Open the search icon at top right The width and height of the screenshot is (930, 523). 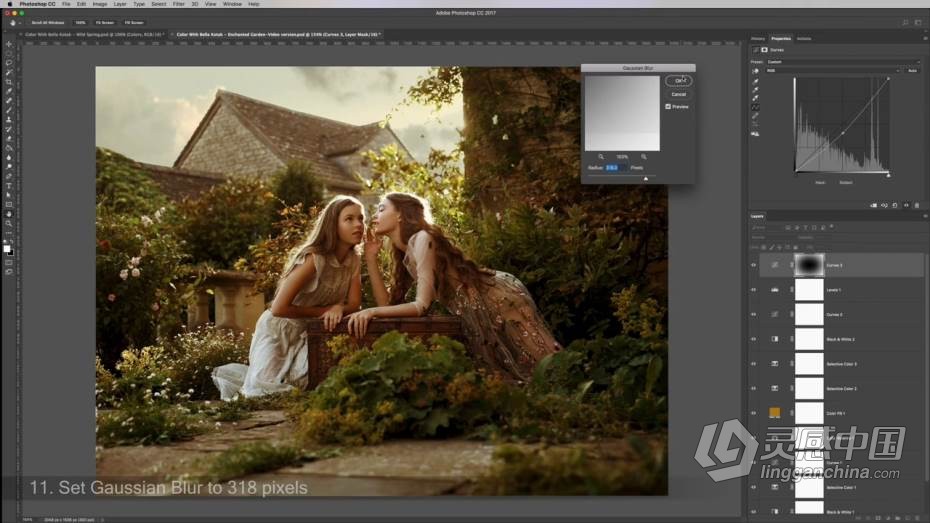[905, 23]
